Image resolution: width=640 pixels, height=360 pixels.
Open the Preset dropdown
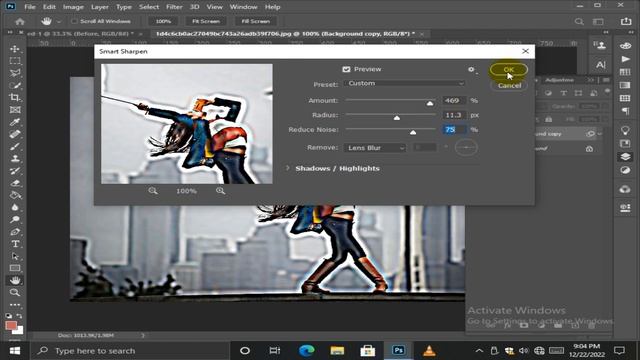(404, 83)
